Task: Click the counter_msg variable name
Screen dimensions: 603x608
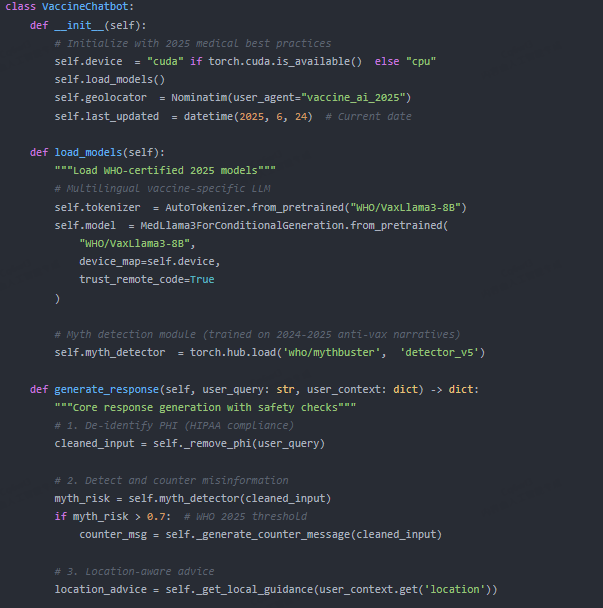Action: point(113,535)
